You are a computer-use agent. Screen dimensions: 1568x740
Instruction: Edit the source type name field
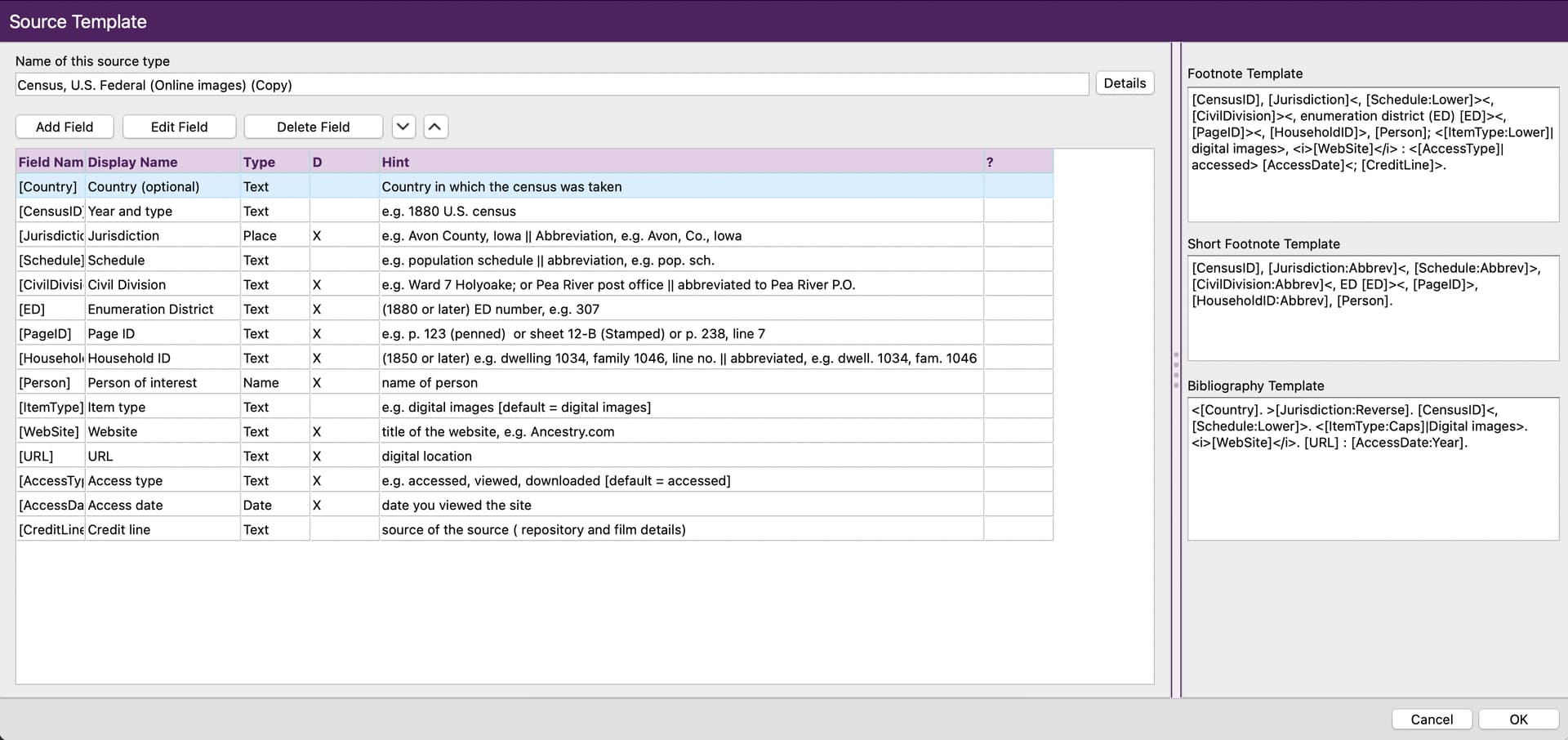(552, 84)
